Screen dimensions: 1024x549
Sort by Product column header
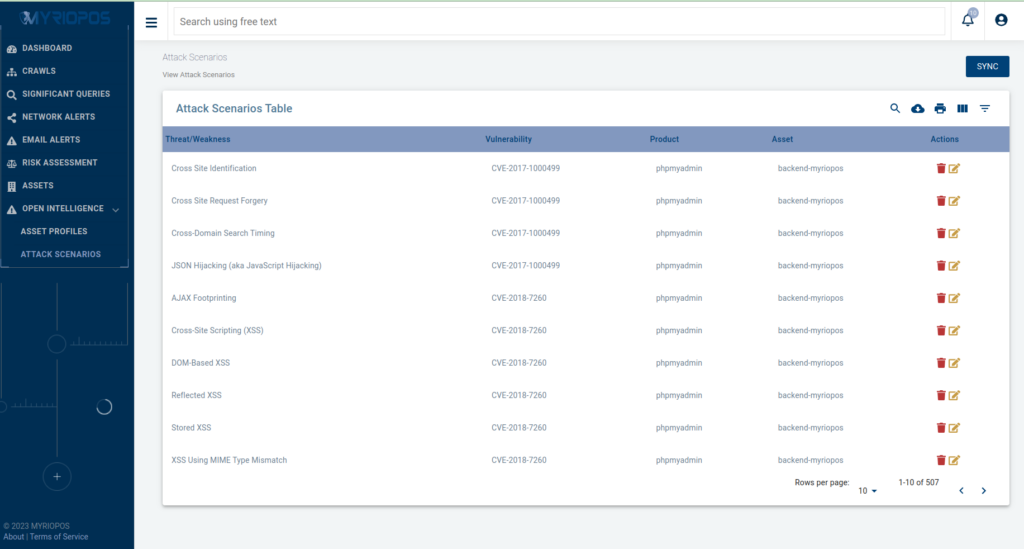664,139
